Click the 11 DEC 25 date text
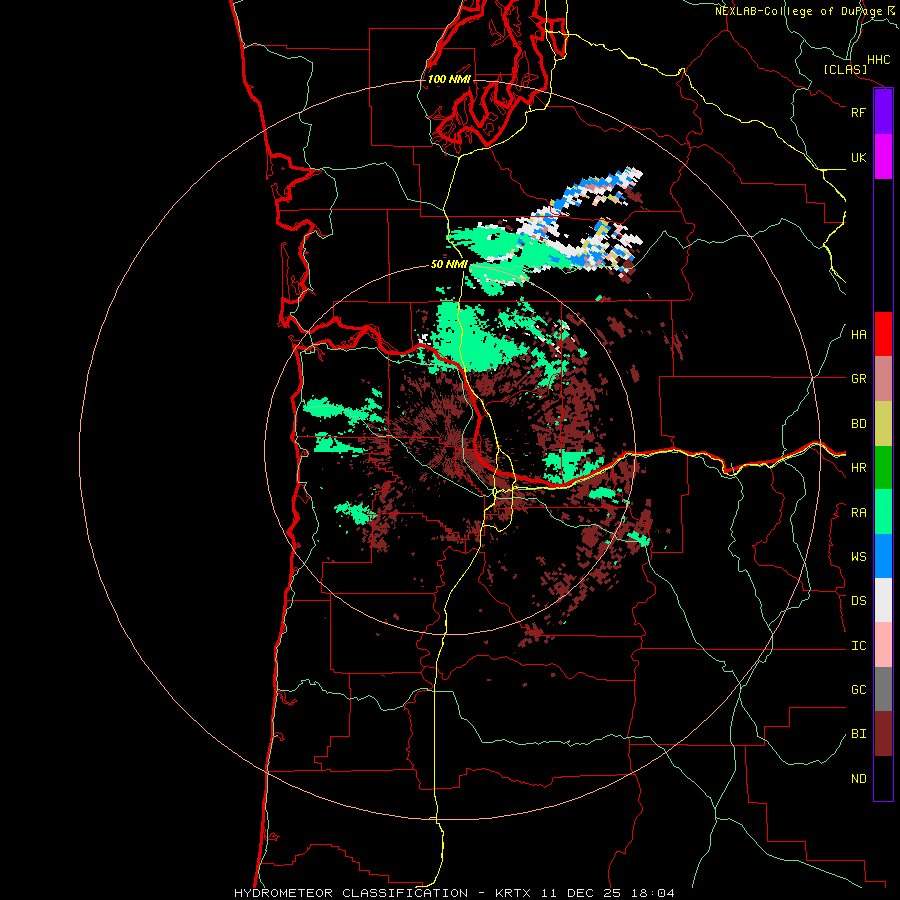This screenshot has height=900, width=900. 580,893
